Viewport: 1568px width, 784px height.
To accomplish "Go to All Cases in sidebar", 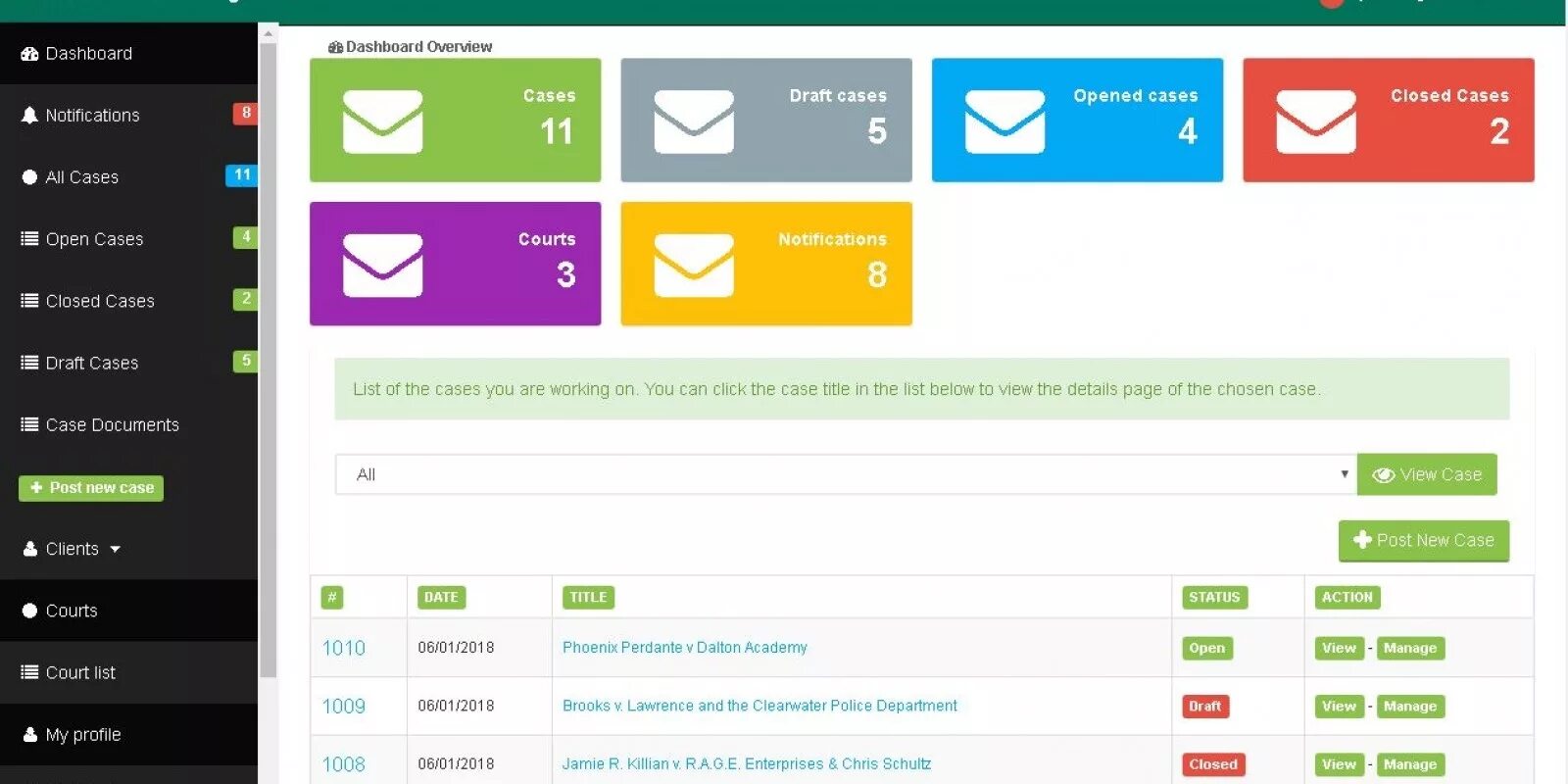I will tap(128, 177).
